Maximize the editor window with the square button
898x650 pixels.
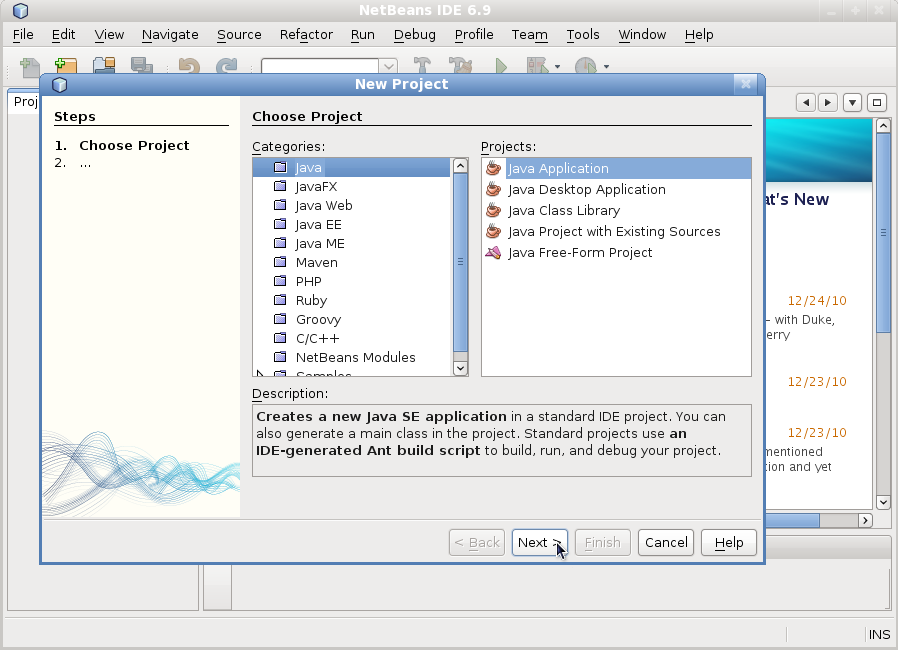(877, 103)
